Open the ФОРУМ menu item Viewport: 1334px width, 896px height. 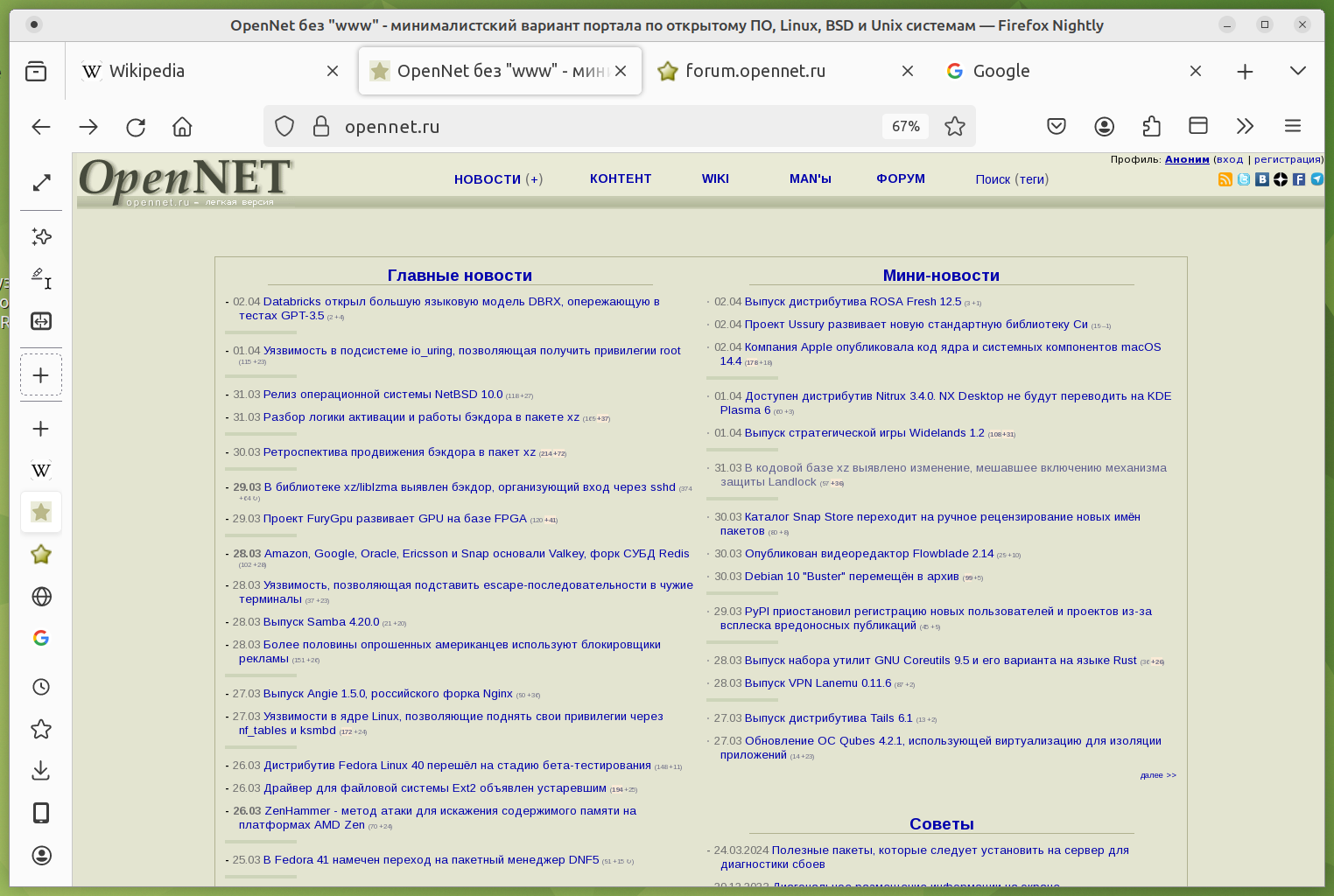901,178
